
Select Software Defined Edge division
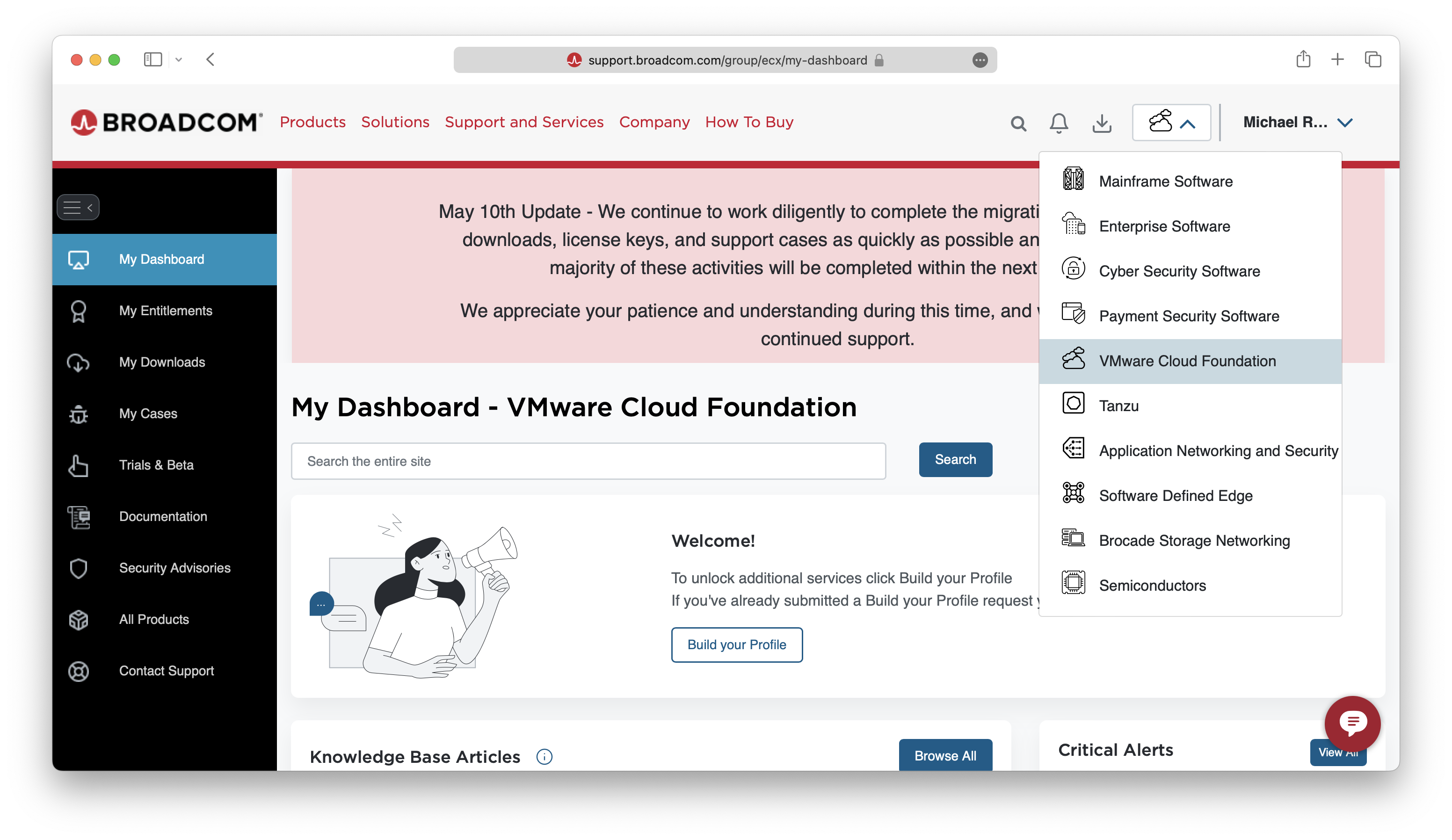(1190, 496)
